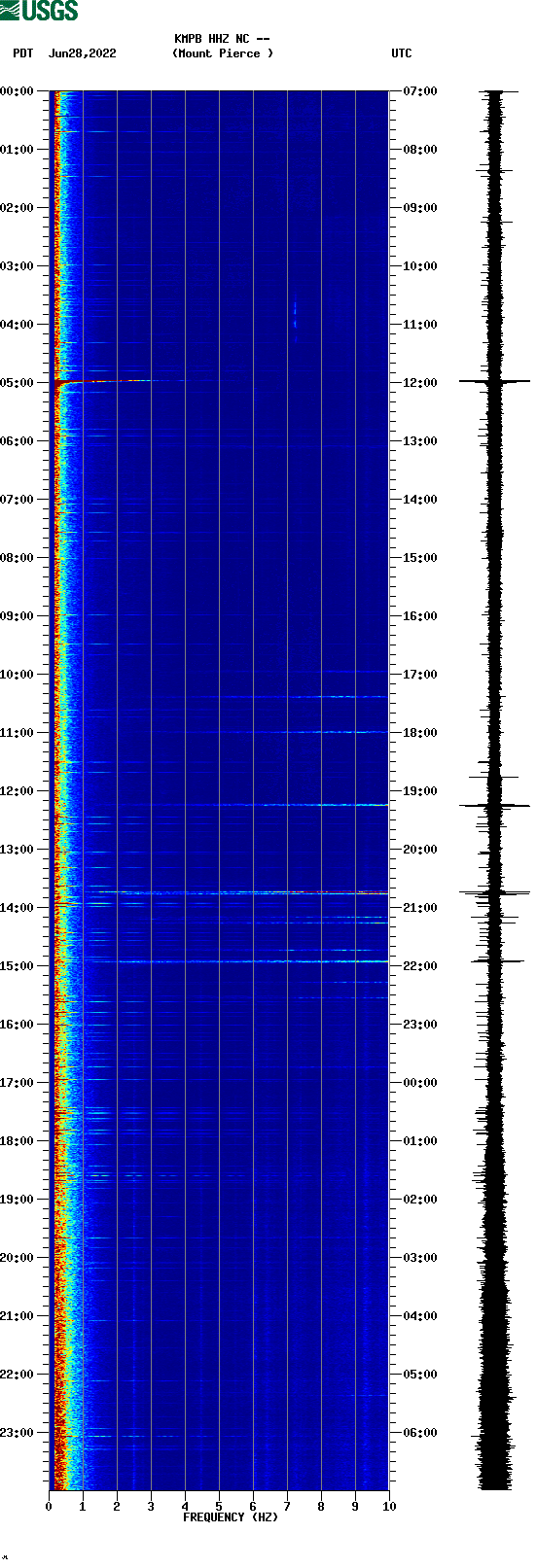Click the 23:00 PDT time label
This screenshot has height=1568, width=537.
click(17, 1433)
